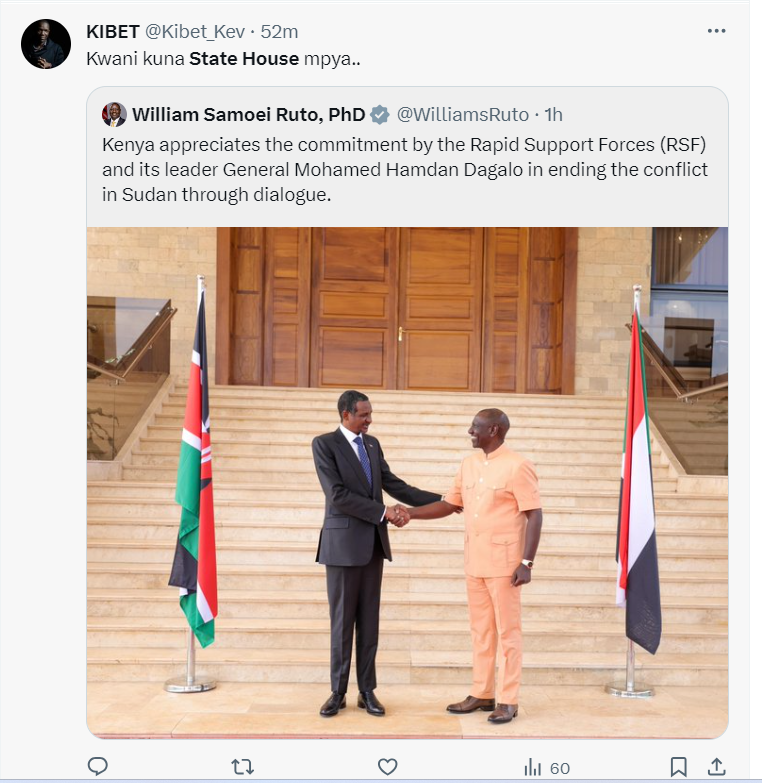The image size is (762, 783).
Task: Click the view count number 60
Action: [x=560, y=768]
